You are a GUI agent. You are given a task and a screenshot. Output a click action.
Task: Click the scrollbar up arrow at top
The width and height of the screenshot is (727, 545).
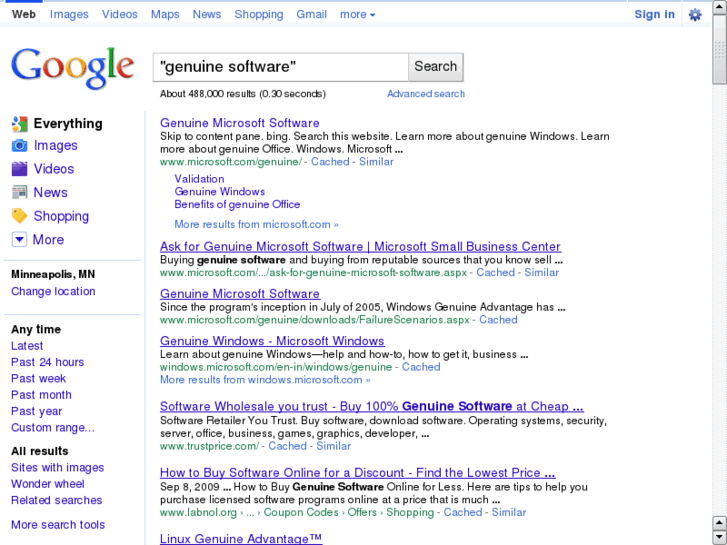(720, 7)
